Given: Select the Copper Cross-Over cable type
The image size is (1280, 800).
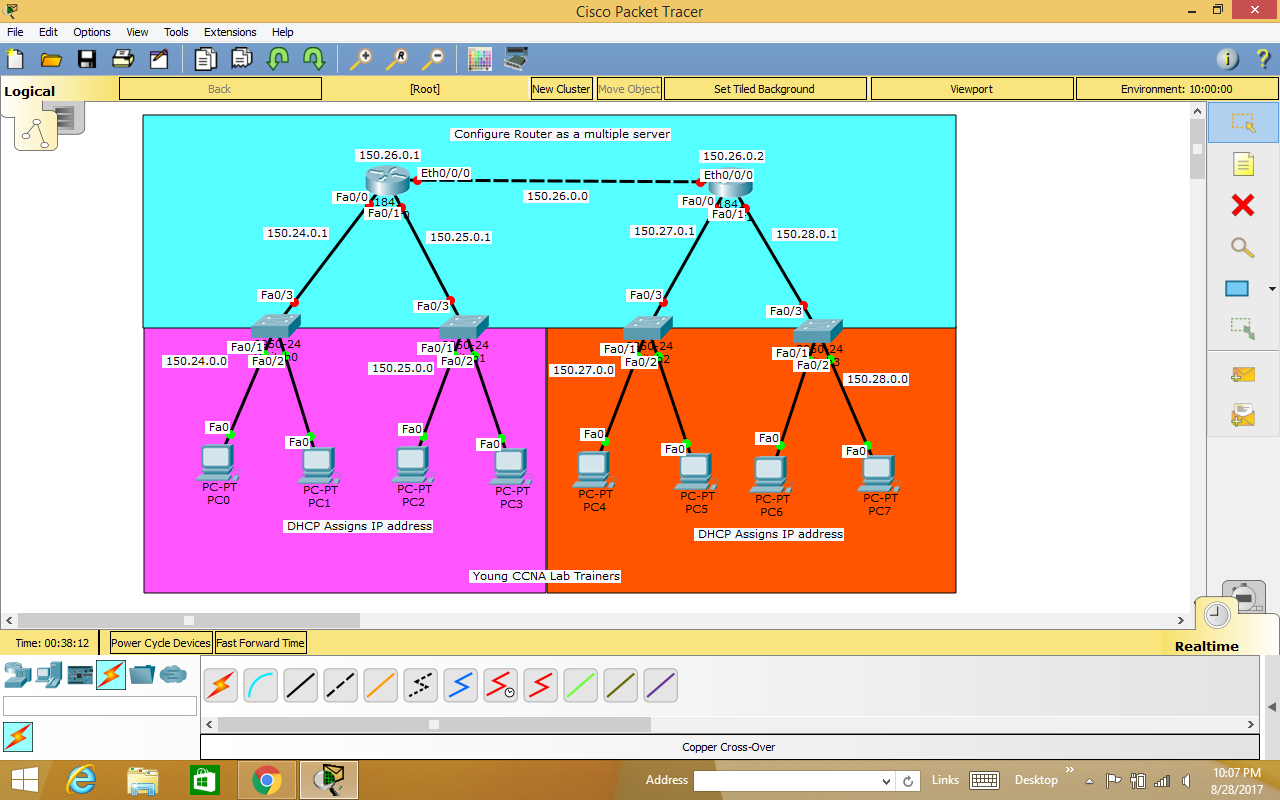Looking at the screenshot, I should (x=340, y=685).
